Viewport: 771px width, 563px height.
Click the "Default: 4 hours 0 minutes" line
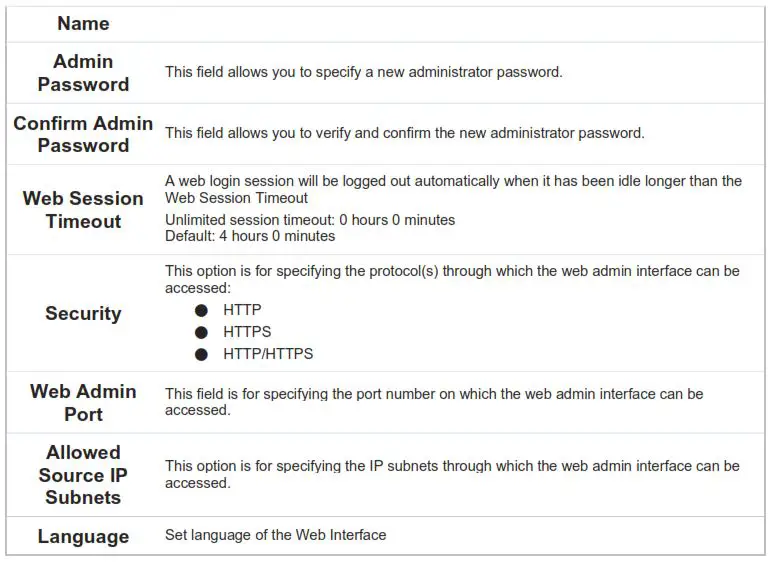(250, 237)
